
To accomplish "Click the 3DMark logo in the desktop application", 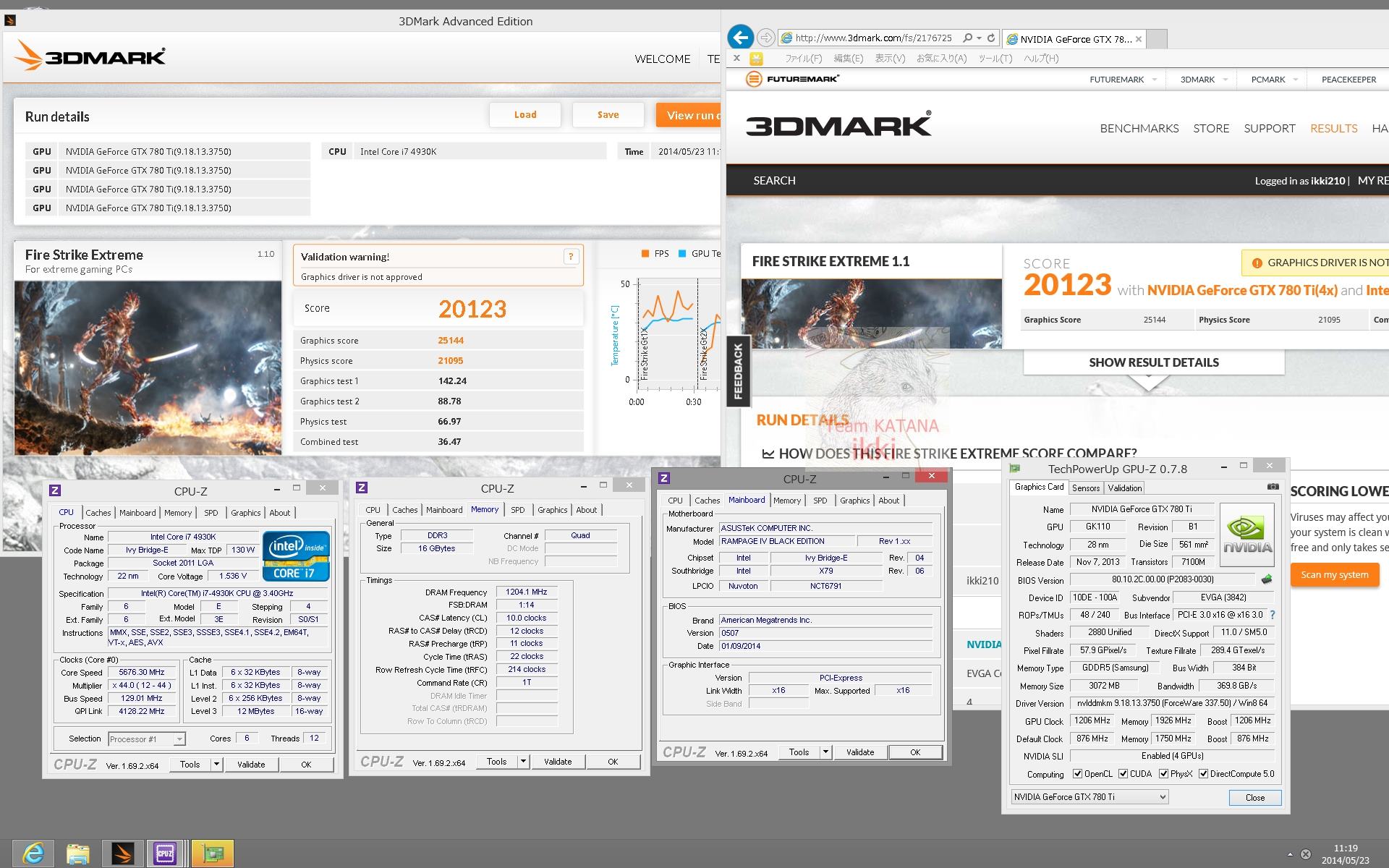I will click(x=90, y=55).
